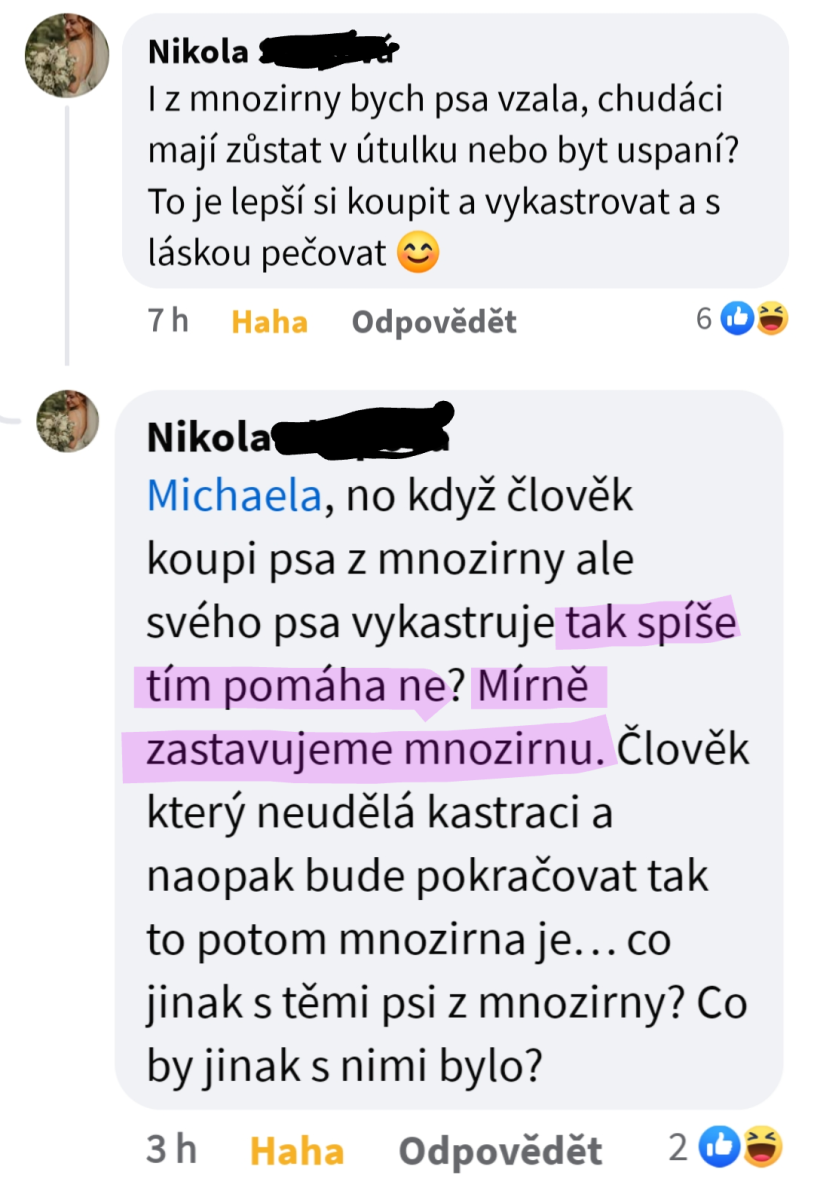Open Nikola's profile picture on the reply comment
Image resolution: width=814 pixels, height=1200 pixels.
coord(68,420)
